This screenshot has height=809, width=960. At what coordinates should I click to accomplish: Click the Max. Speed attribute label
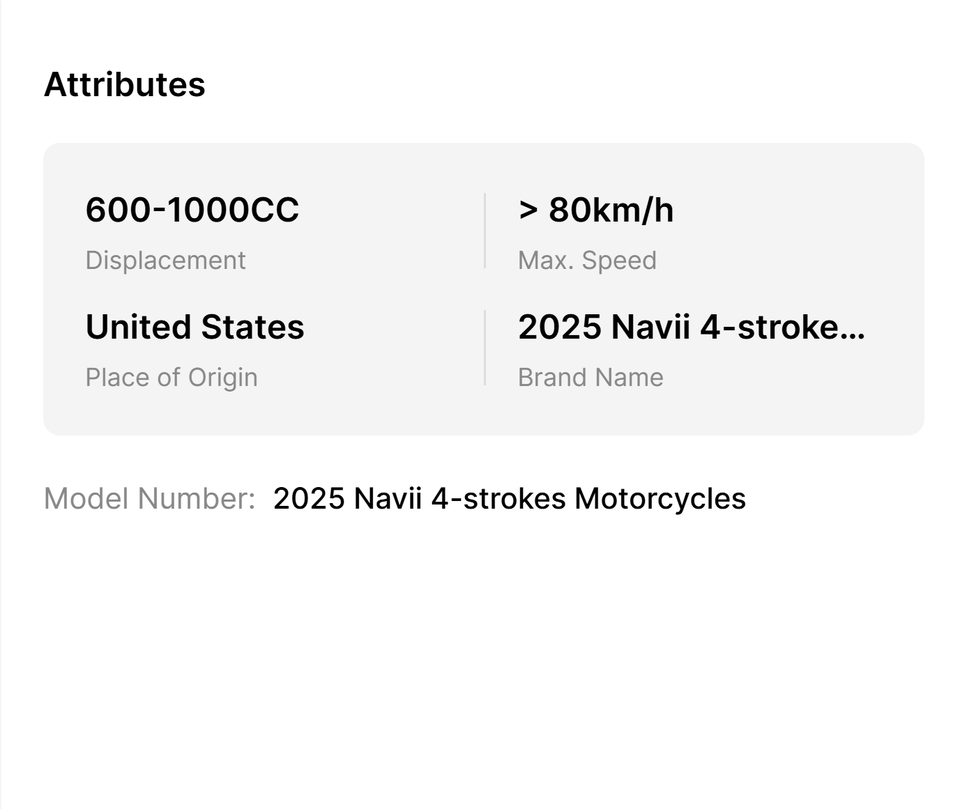(587, 261)
